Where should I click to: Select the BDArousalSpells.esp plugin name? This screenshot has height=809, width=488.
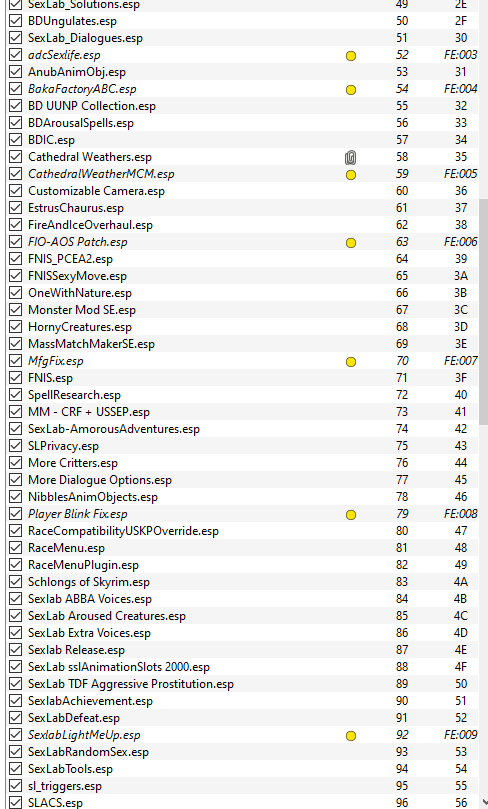(x=81, y=123)
